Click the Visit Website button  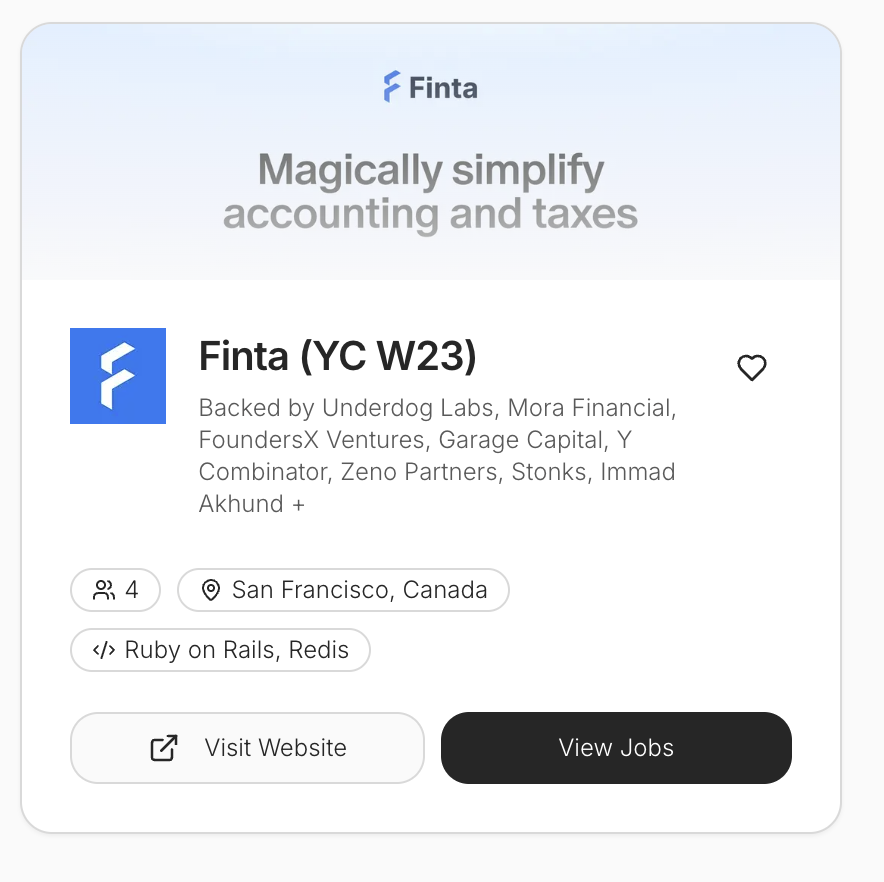tap(247, 747)
